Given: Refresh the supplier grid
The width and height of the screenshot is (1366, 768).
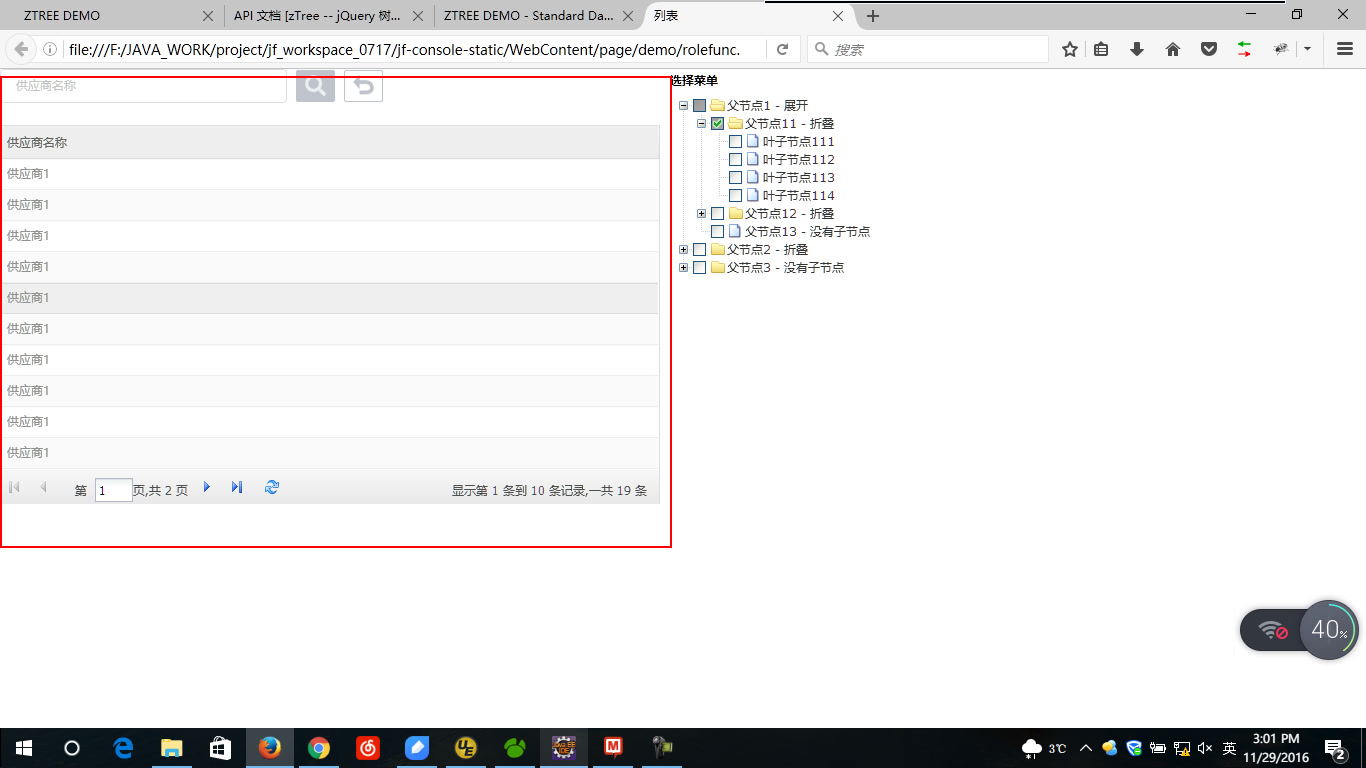Looking at the screenshot, I should 272,487.
